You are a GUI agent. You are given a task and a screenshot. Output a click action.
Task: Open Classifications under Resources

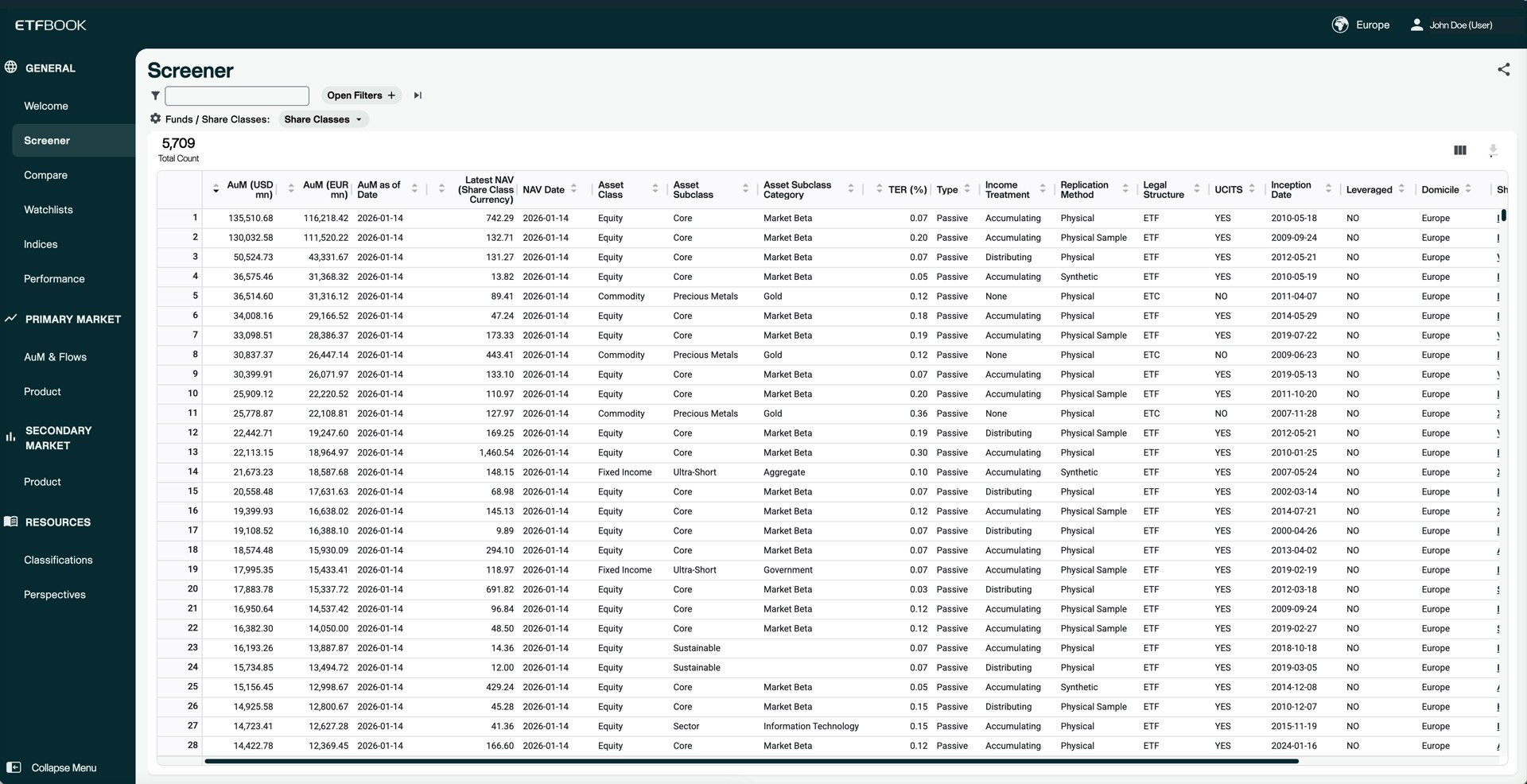pyautogui.click(x=58, y=560)
